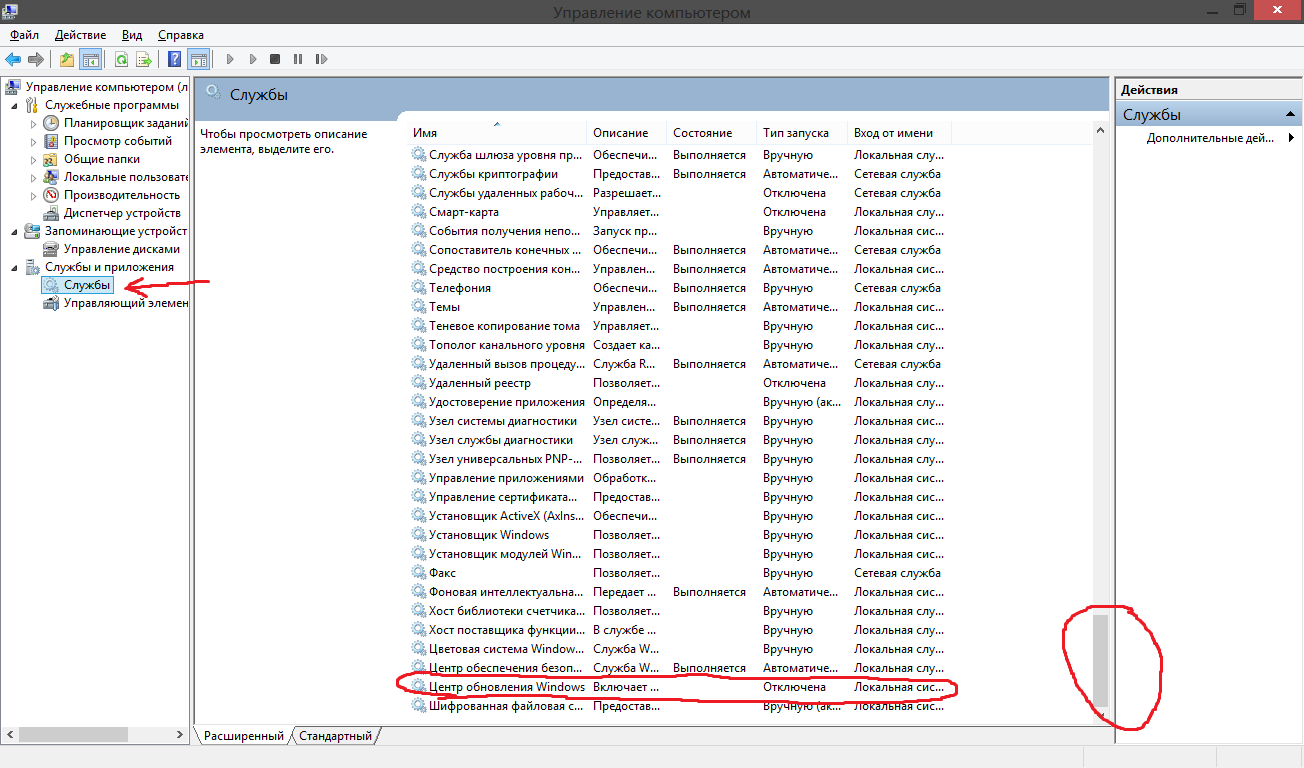Viewport: 1304px width, 768px height.
Task: Click the Refresh icon in the toolbar
Action: coord(121,60)
